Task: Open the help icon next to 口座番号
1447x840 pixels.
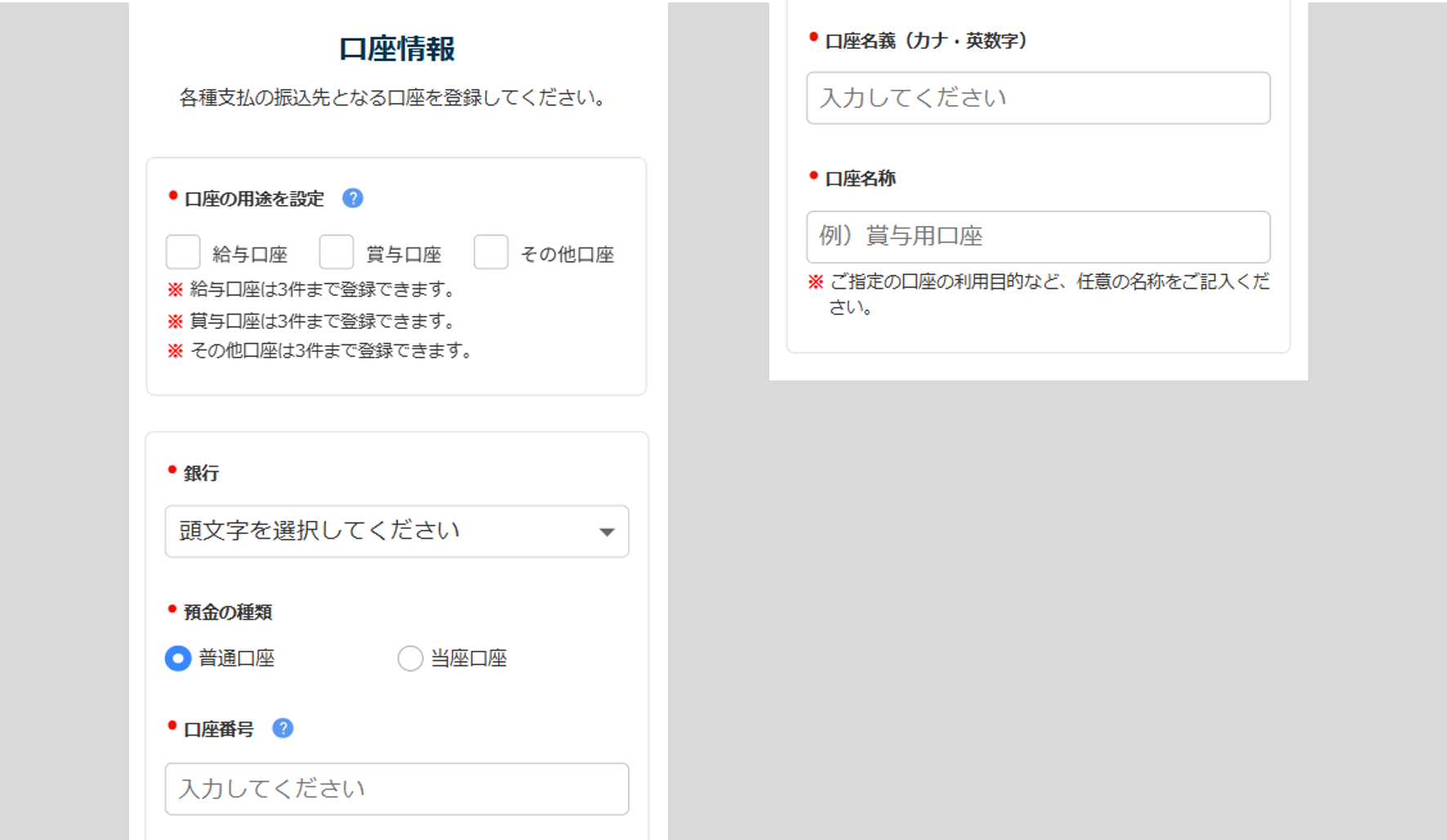Action: pyautogui.click(x=283, y=728)
